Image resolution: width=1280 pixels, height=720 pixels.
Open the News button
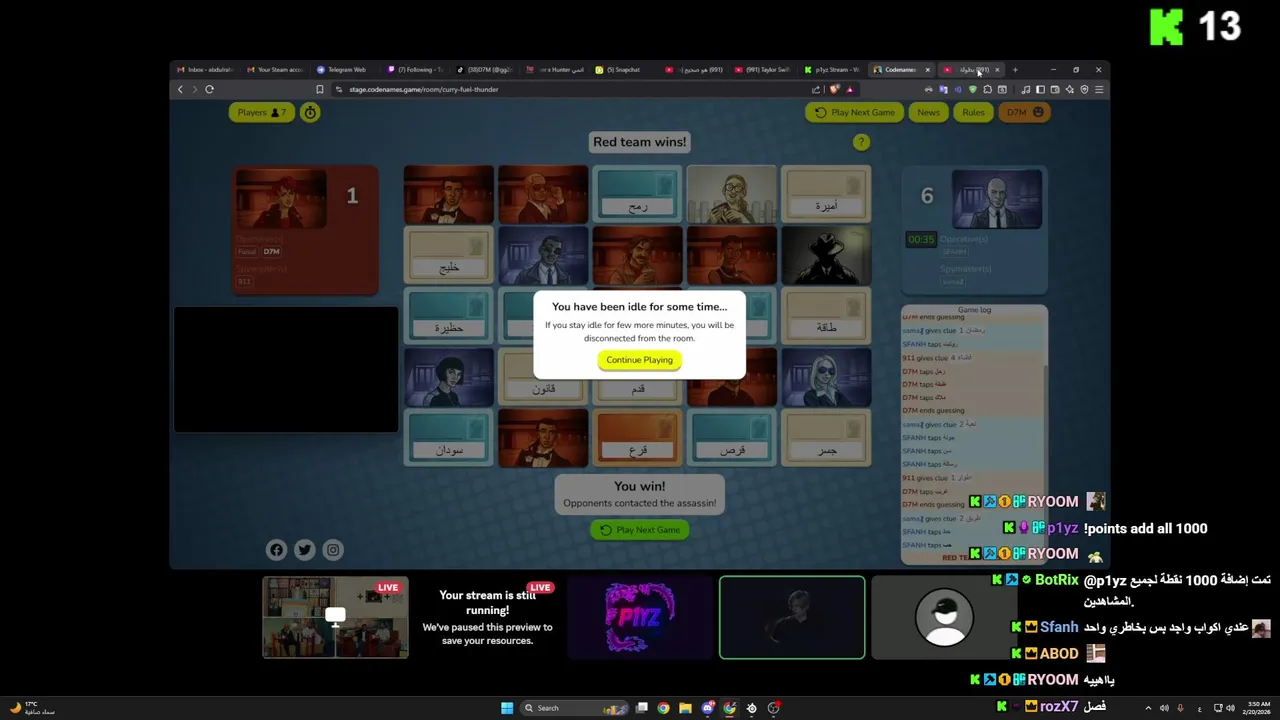pyautogui.click(x=928, y=112)
